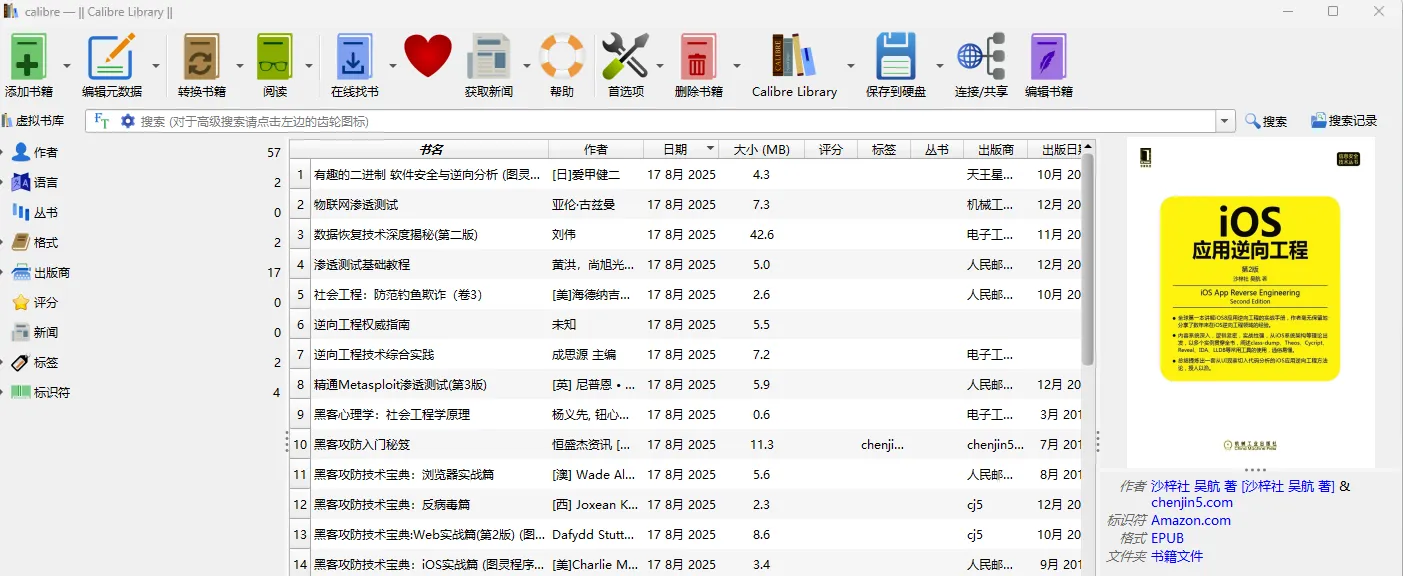
Task: Click the Add Books (添加书籍) icon
Action: coord(29,57)
